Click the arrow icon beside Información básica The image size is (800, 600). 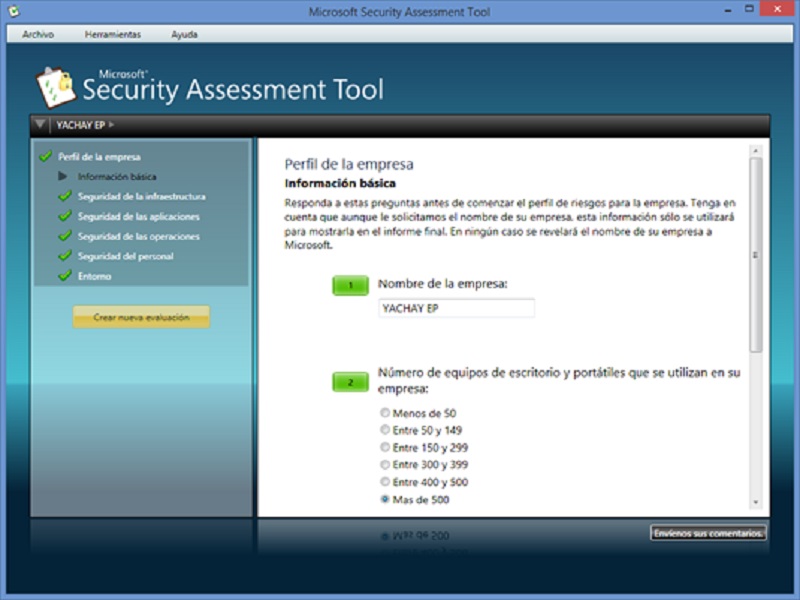pyautogui.click(x=63, y=176)
